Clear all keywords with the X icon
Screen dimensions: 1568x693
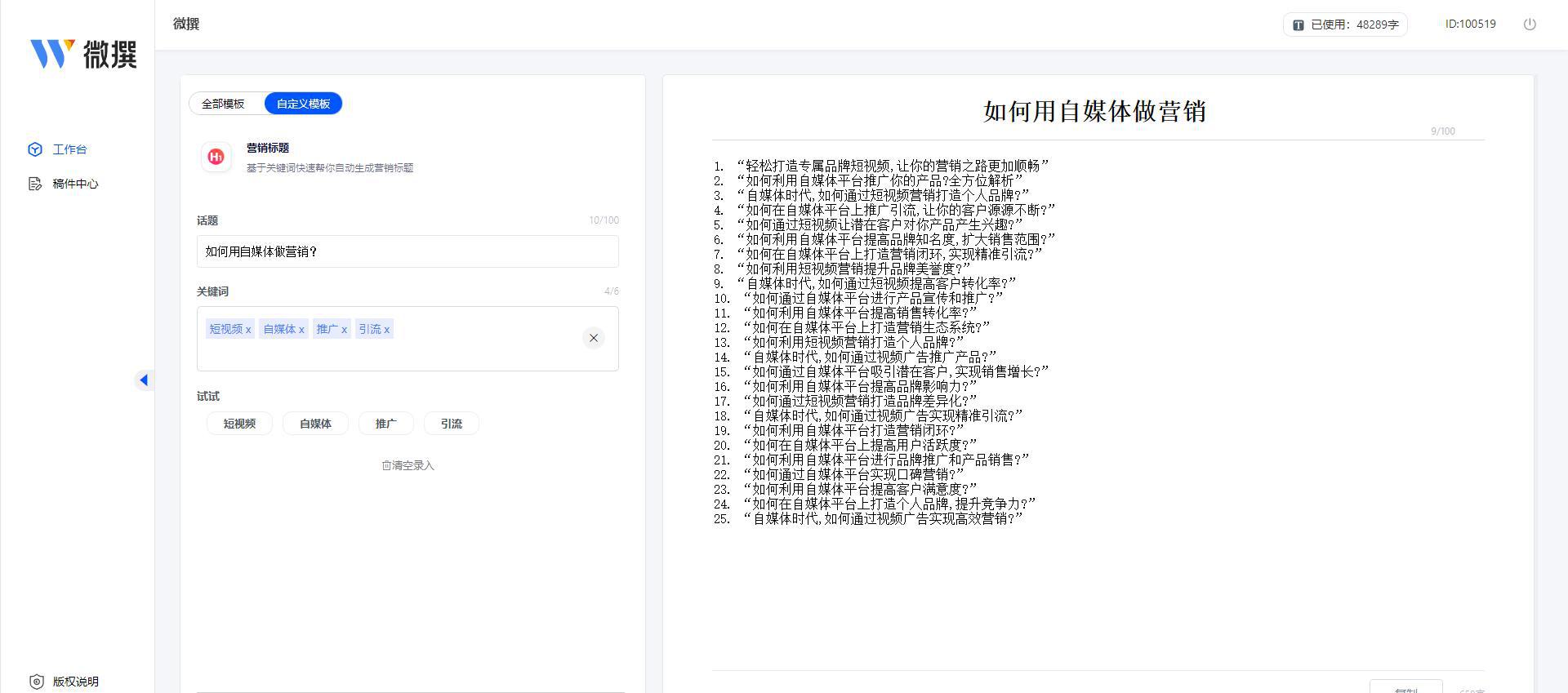(594, 338)
